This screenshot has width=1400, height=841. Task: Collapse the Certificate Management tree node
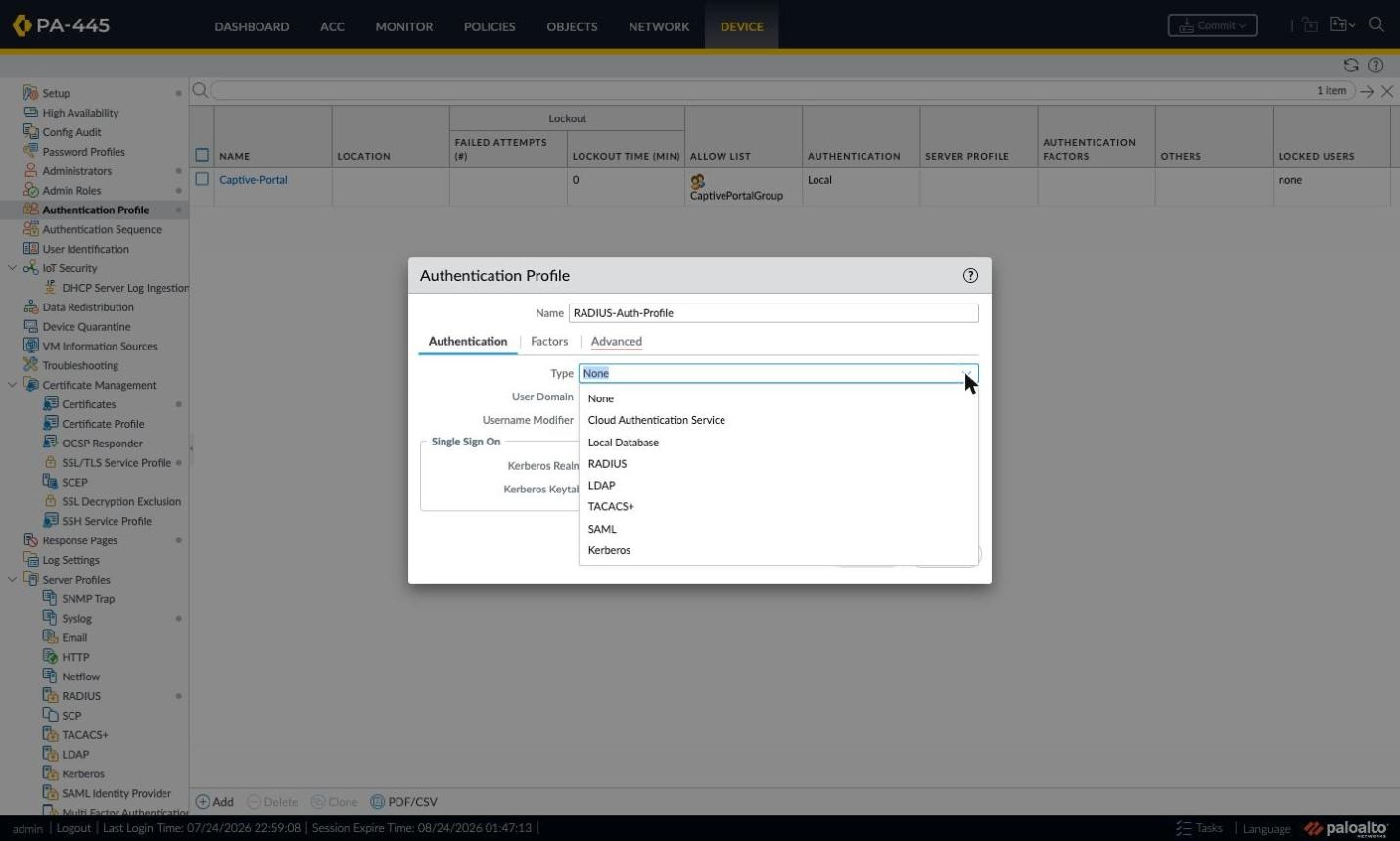pyautogui.click(x=12, y=385)
